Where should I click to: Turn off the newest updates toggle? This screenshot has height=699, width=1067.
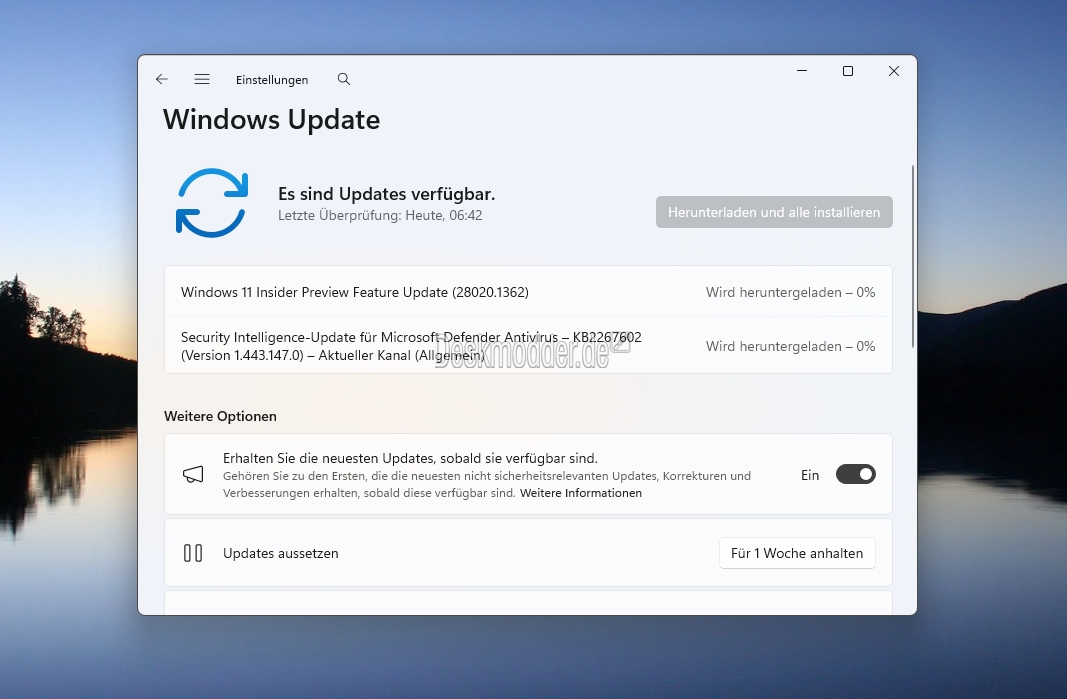click(x=855, y=474)
